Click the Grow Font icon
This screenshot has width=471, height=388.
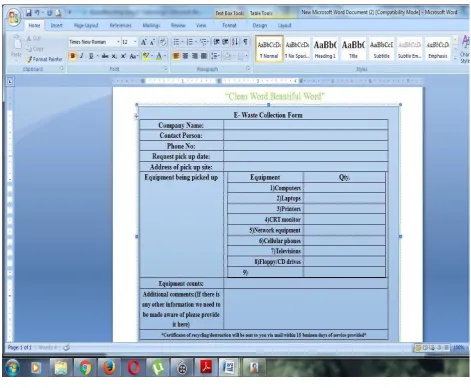tap(144, 42)
